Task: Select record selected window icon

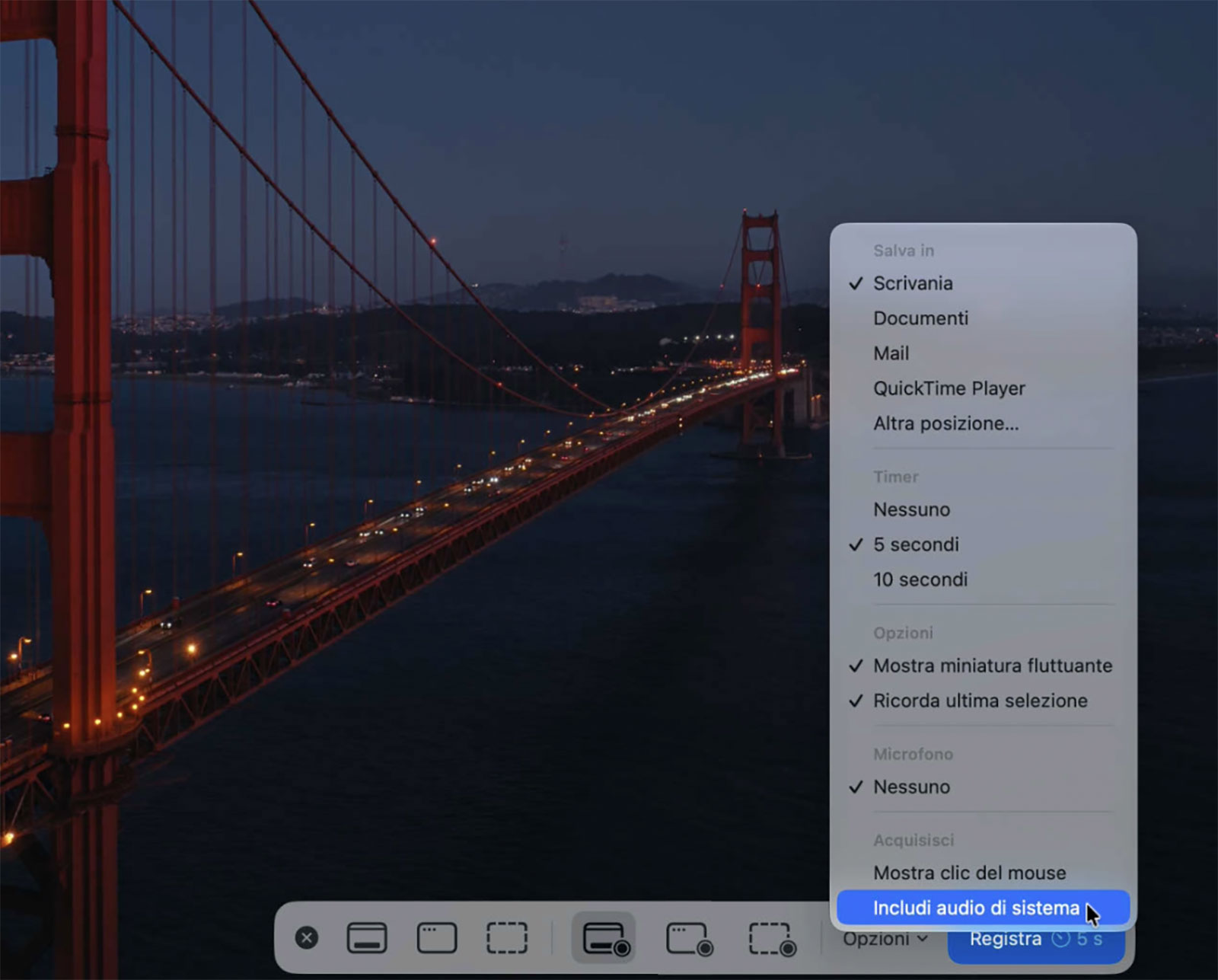Action: 689,938
